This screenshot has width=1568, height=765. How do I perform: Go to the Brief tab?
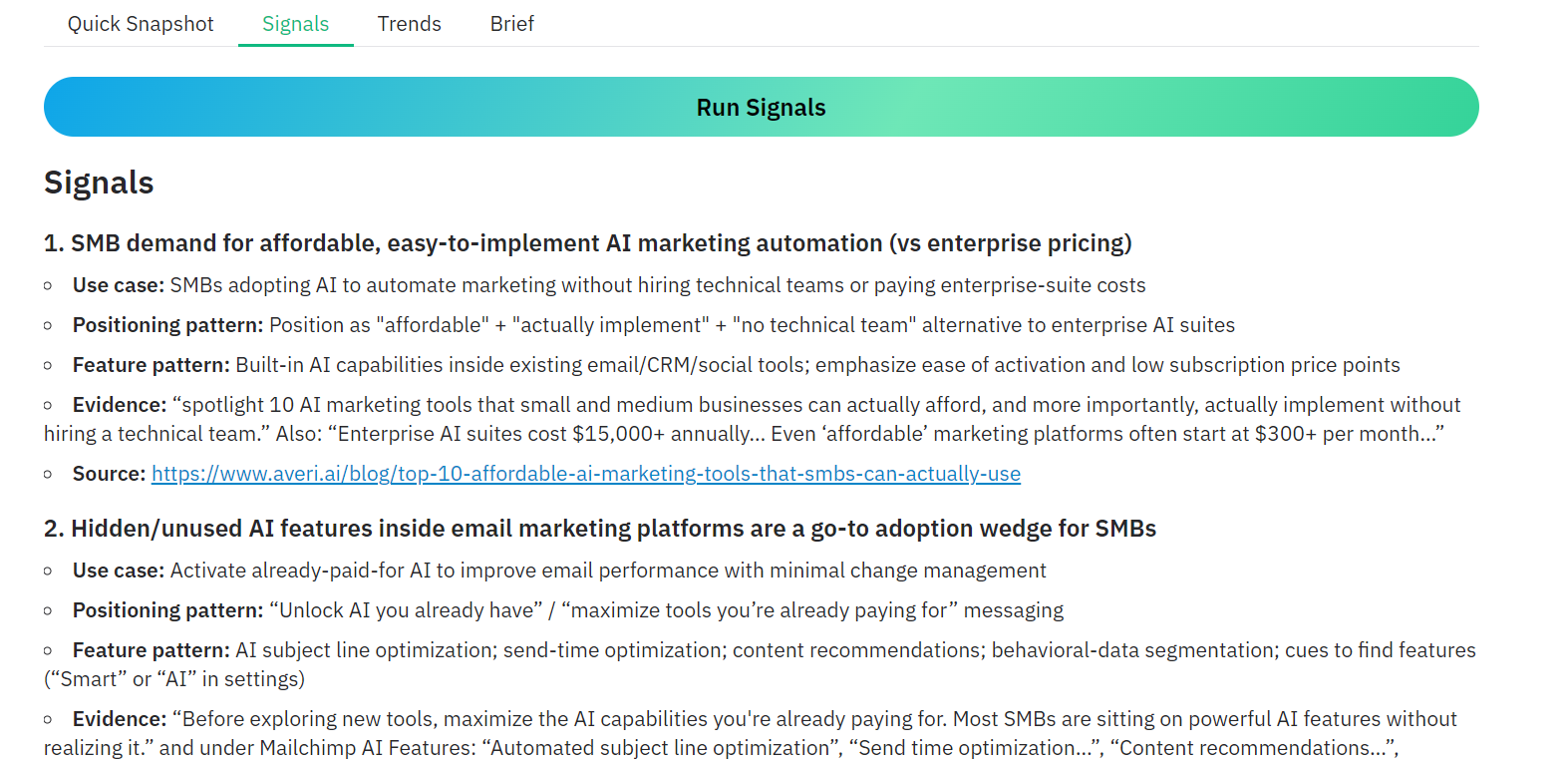(511, 24)
